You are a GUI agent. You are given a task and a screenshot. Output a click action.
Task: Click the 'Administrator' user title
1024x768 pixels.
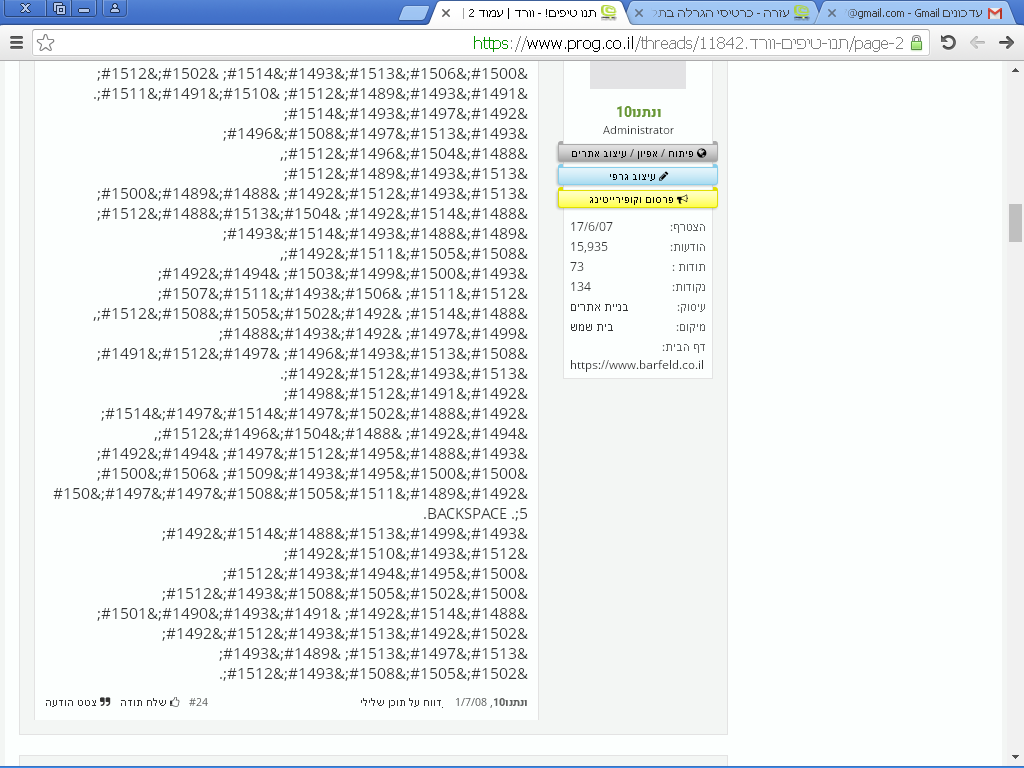(638, 130)
